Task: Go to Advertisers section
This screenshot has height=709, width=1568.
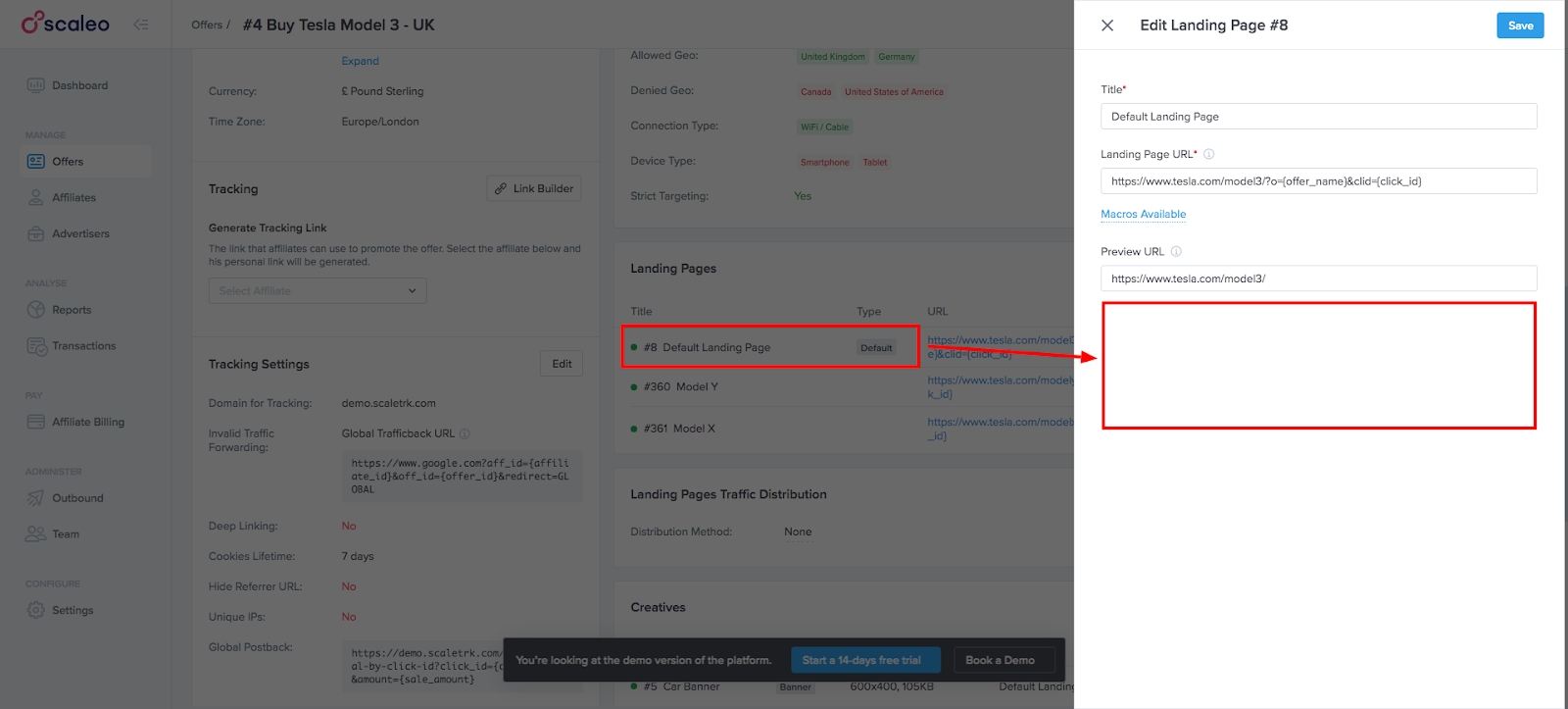Action: tap(80, 233)
